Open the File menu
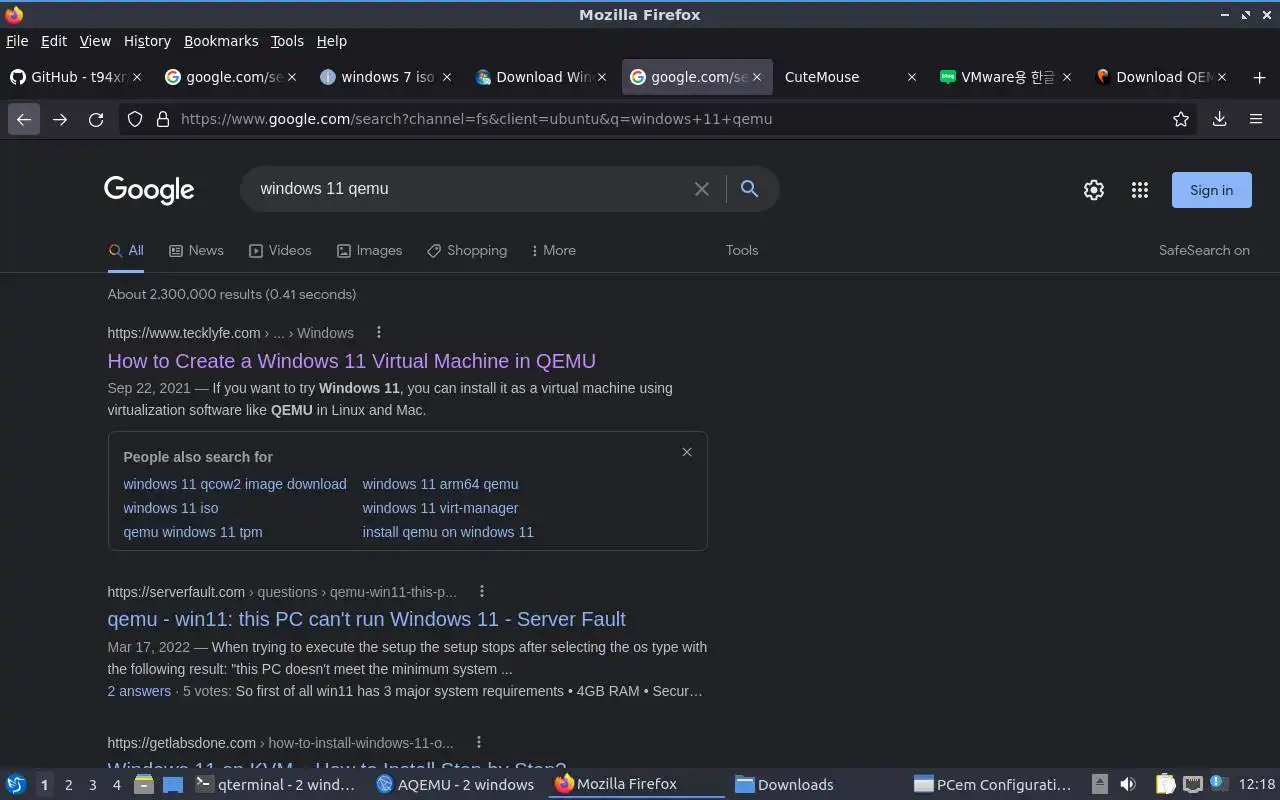The width and height of the screenshot is (1280, 800). (x=17, y=41)
